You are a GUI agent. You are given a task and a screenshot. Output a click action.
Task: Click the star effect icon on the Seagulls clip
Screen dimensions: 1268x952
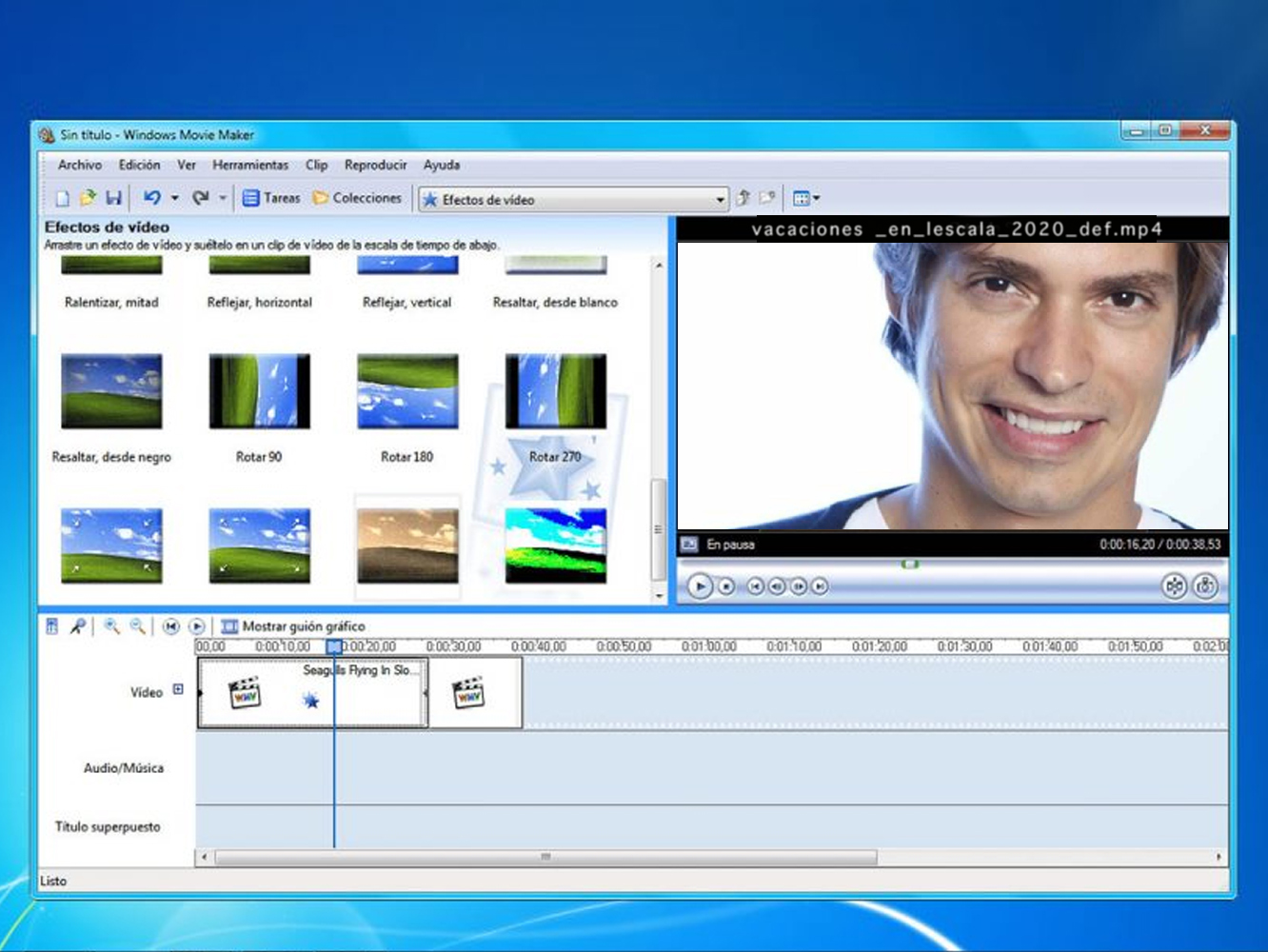310,701
